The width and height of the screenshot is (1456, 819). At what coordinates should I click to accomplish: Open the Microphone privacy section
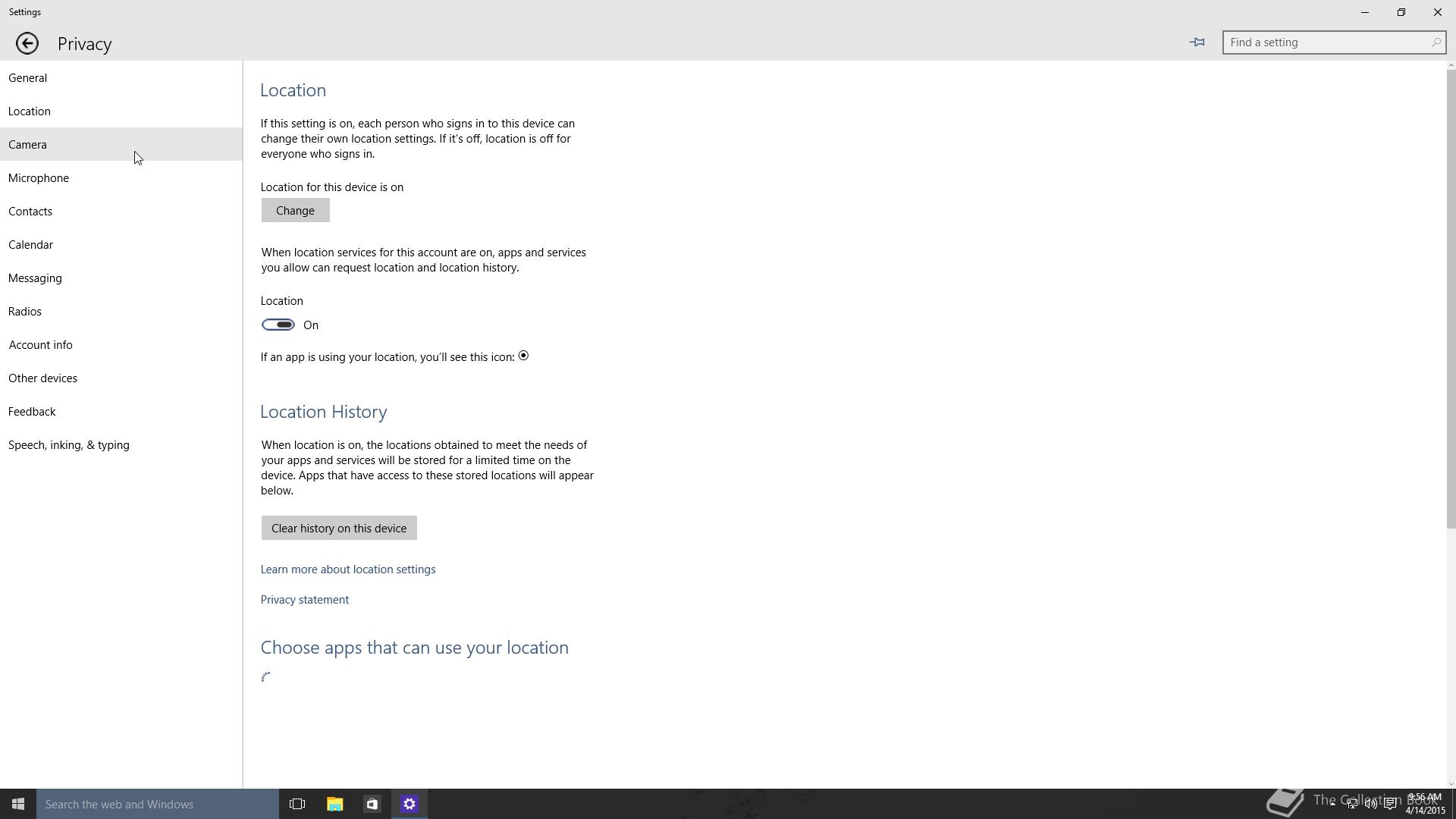(39, 177)
